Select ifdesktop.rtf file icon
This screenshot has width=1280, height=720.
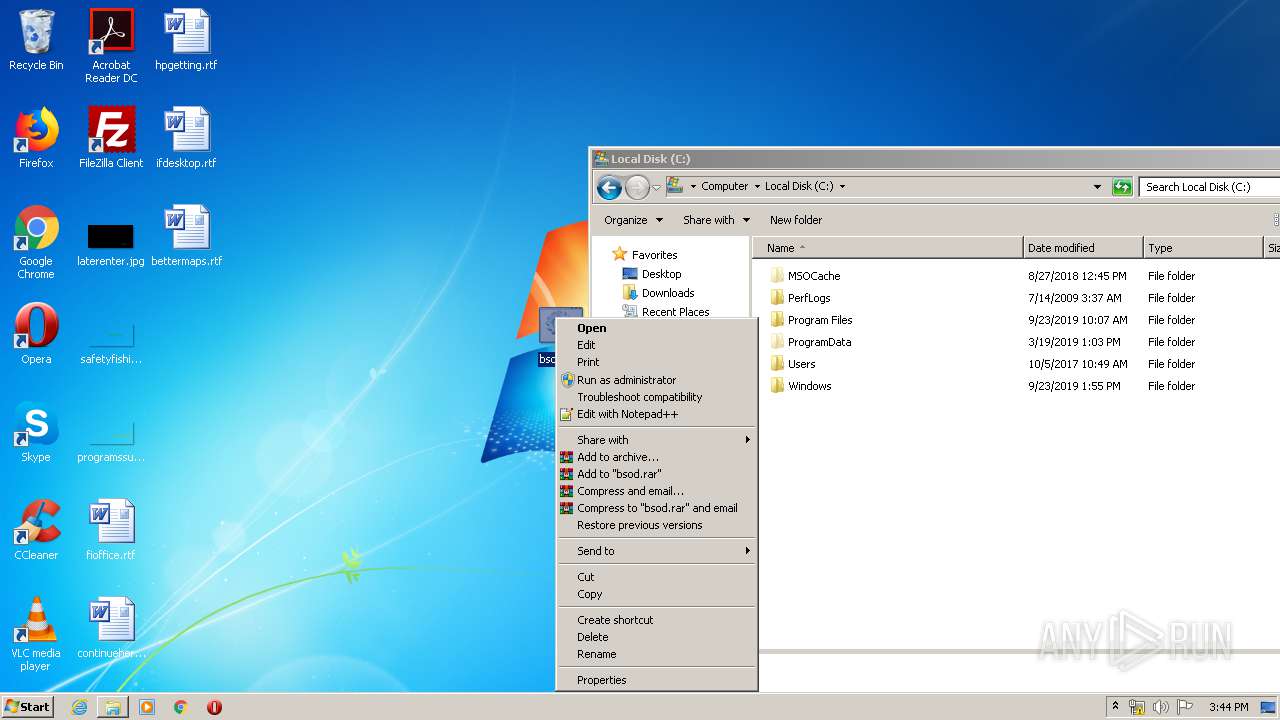(x=186, y=138)
